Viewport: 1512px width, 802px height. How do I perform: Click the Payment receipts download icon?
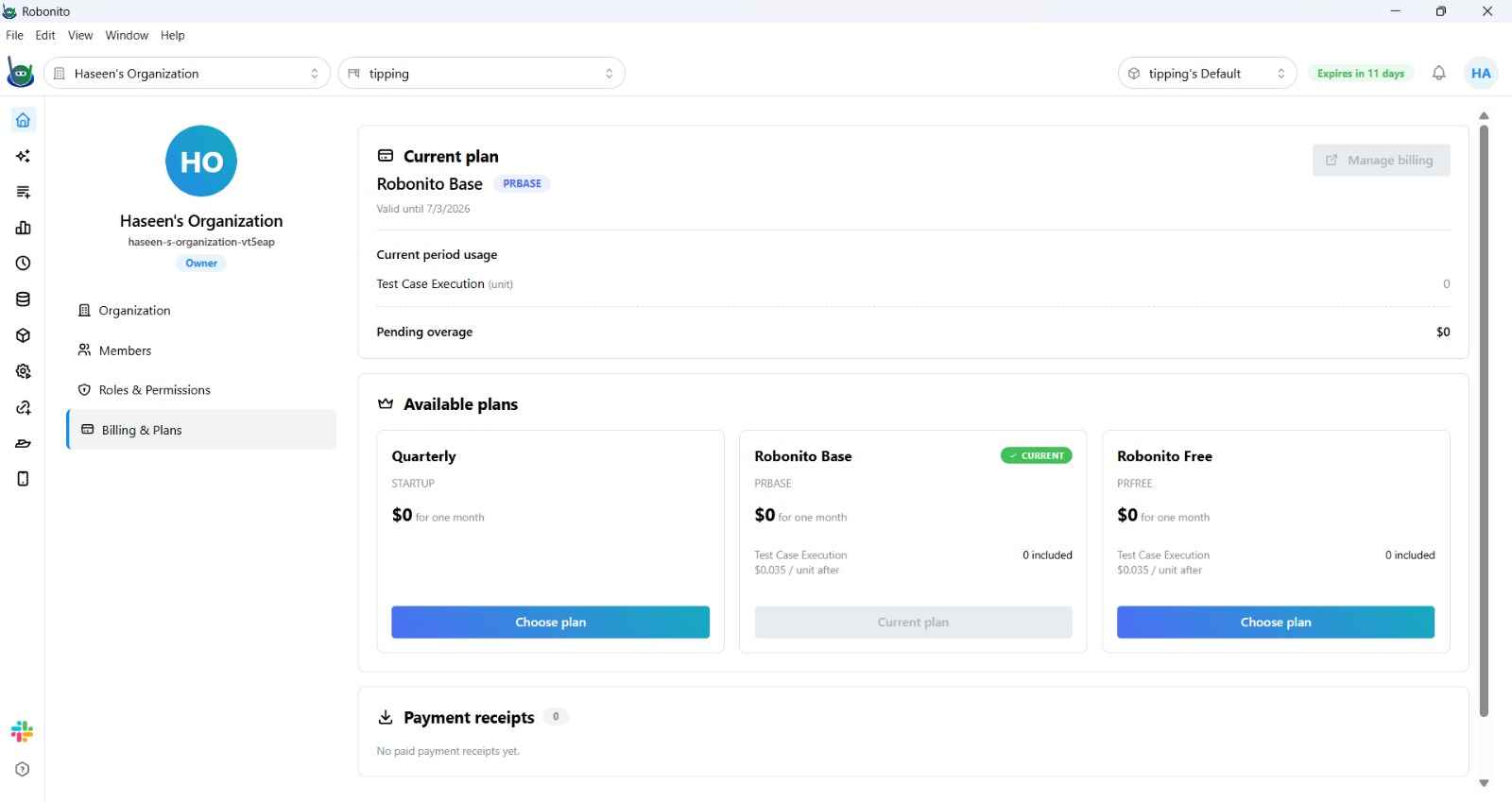coord(385,717)
